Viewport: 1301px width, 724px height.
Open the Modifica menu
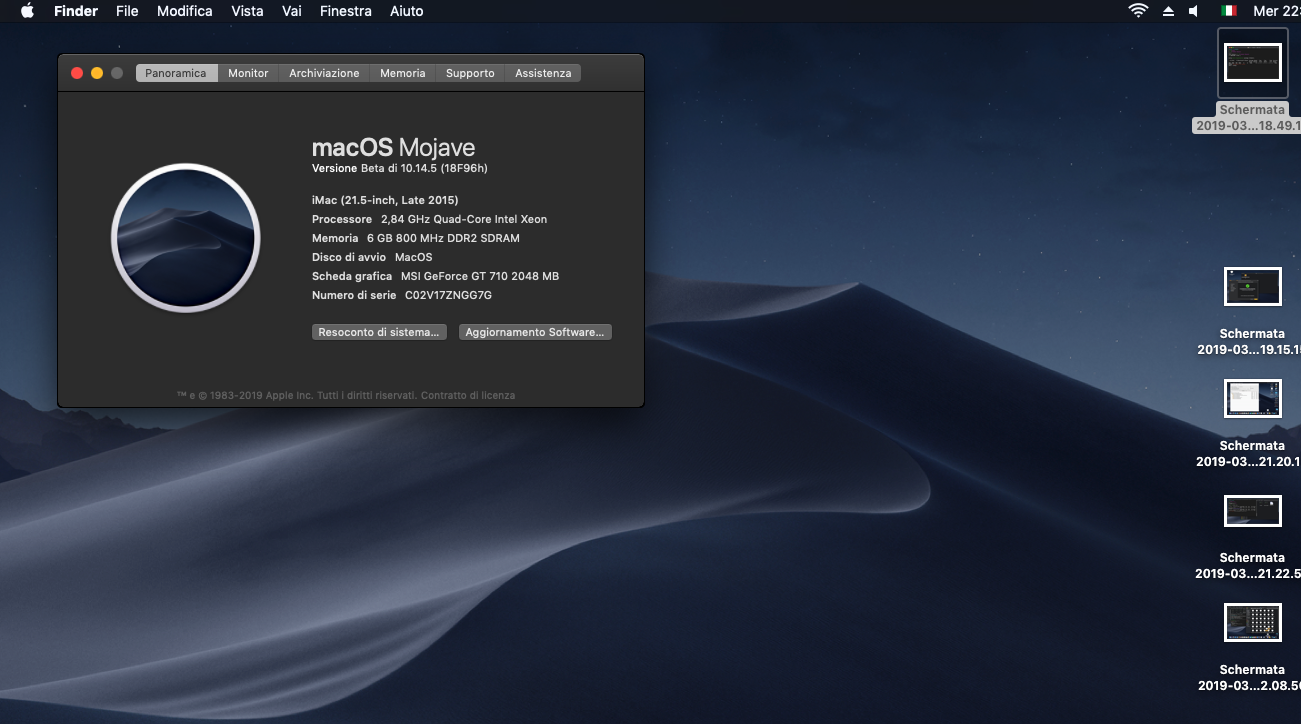click(185, 11)
